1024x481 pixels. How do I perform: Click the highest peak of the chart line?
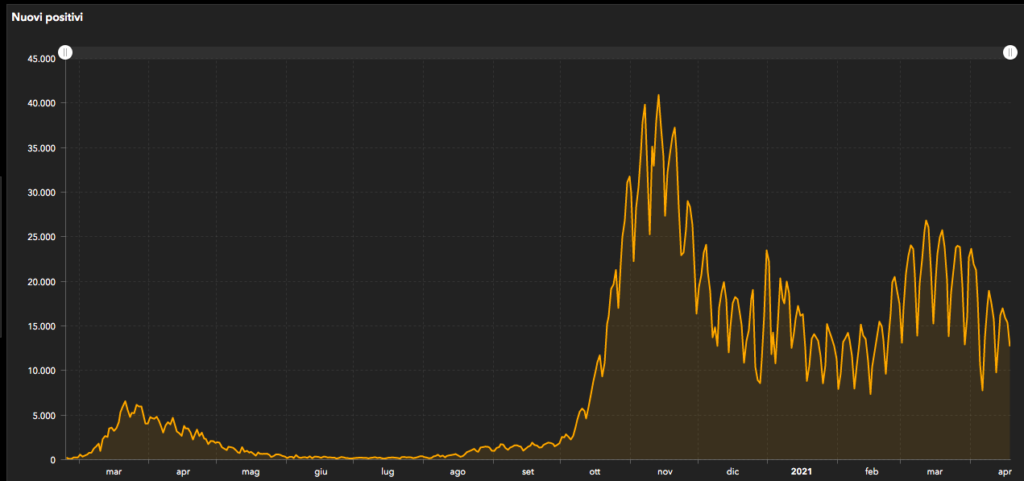tap(658, 96)
